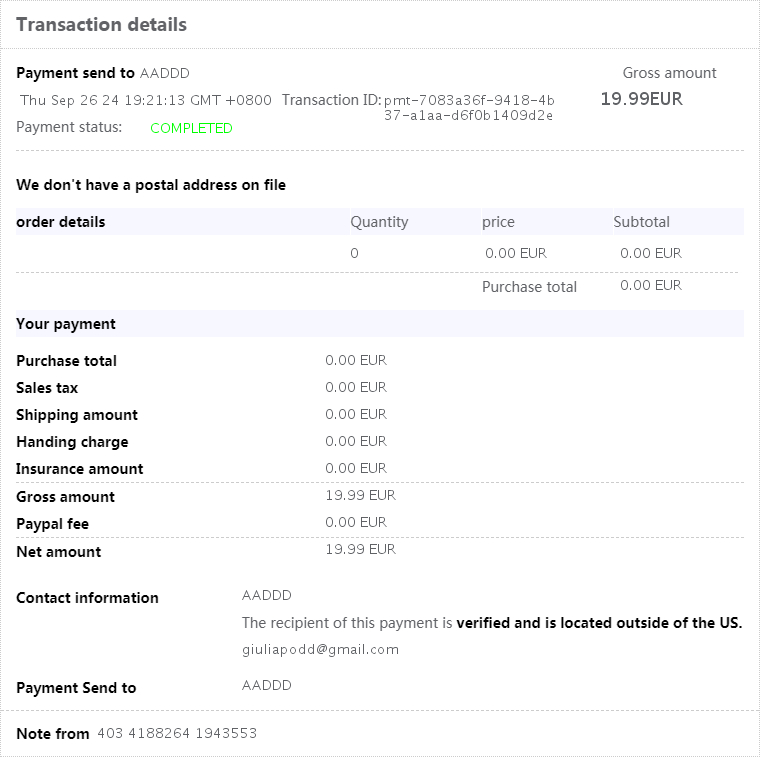Select the Thu Sep 26 timestamp
The width and height of the screenshot is (760, 757).
tap(146, 100)
